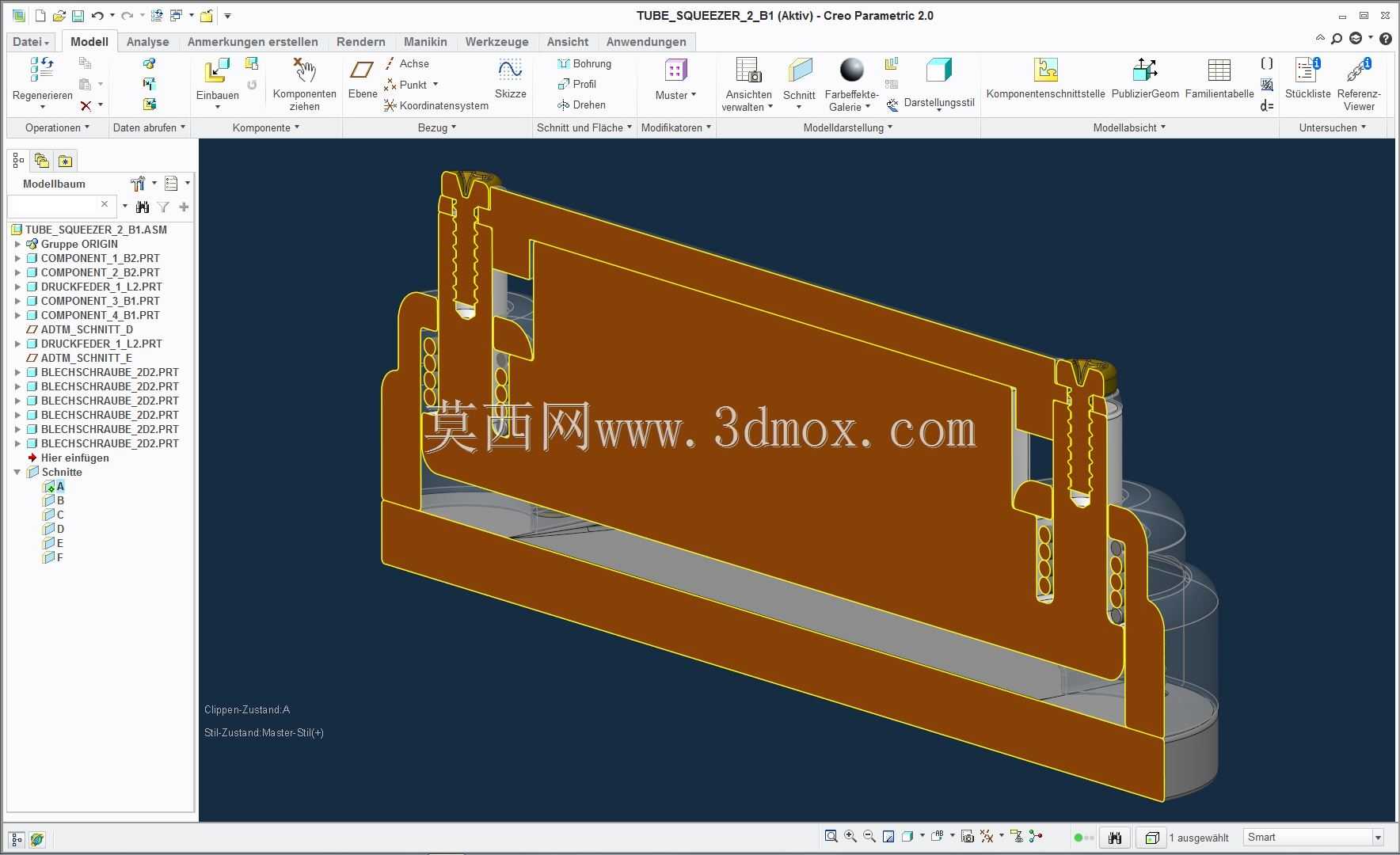Click the Achse button
The image size is (1400, 855).
pos(407,63)
